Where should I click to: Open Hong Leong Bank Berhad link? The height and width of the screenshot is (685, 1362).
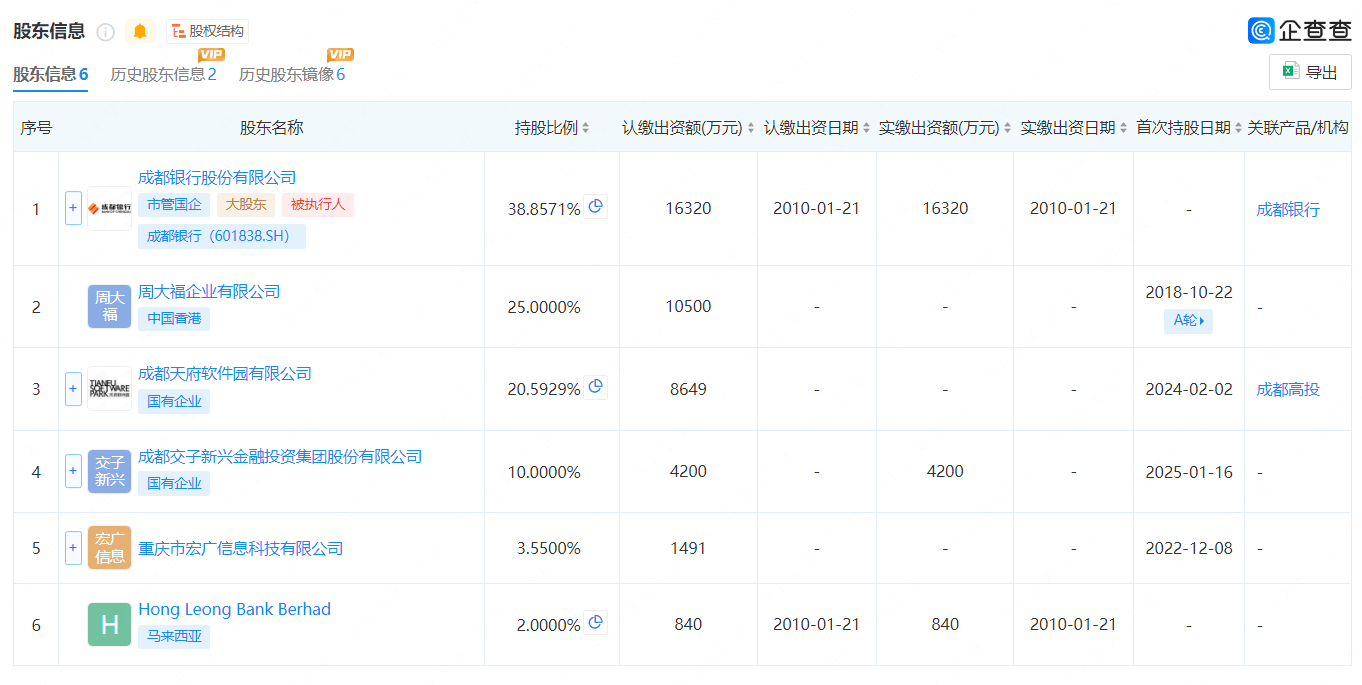click(x=235, y=610)
